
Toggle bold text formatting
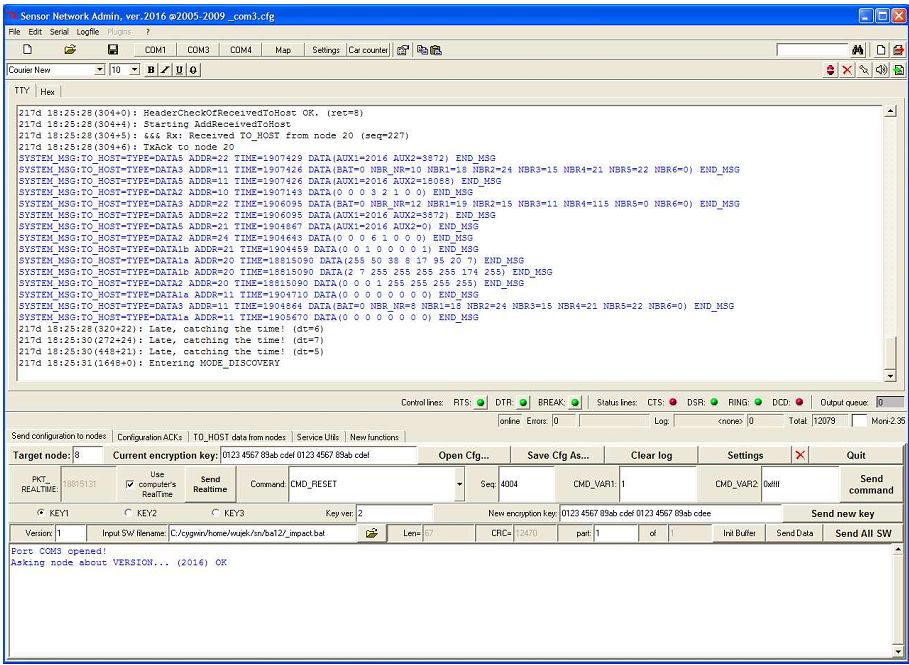(151, 70)
